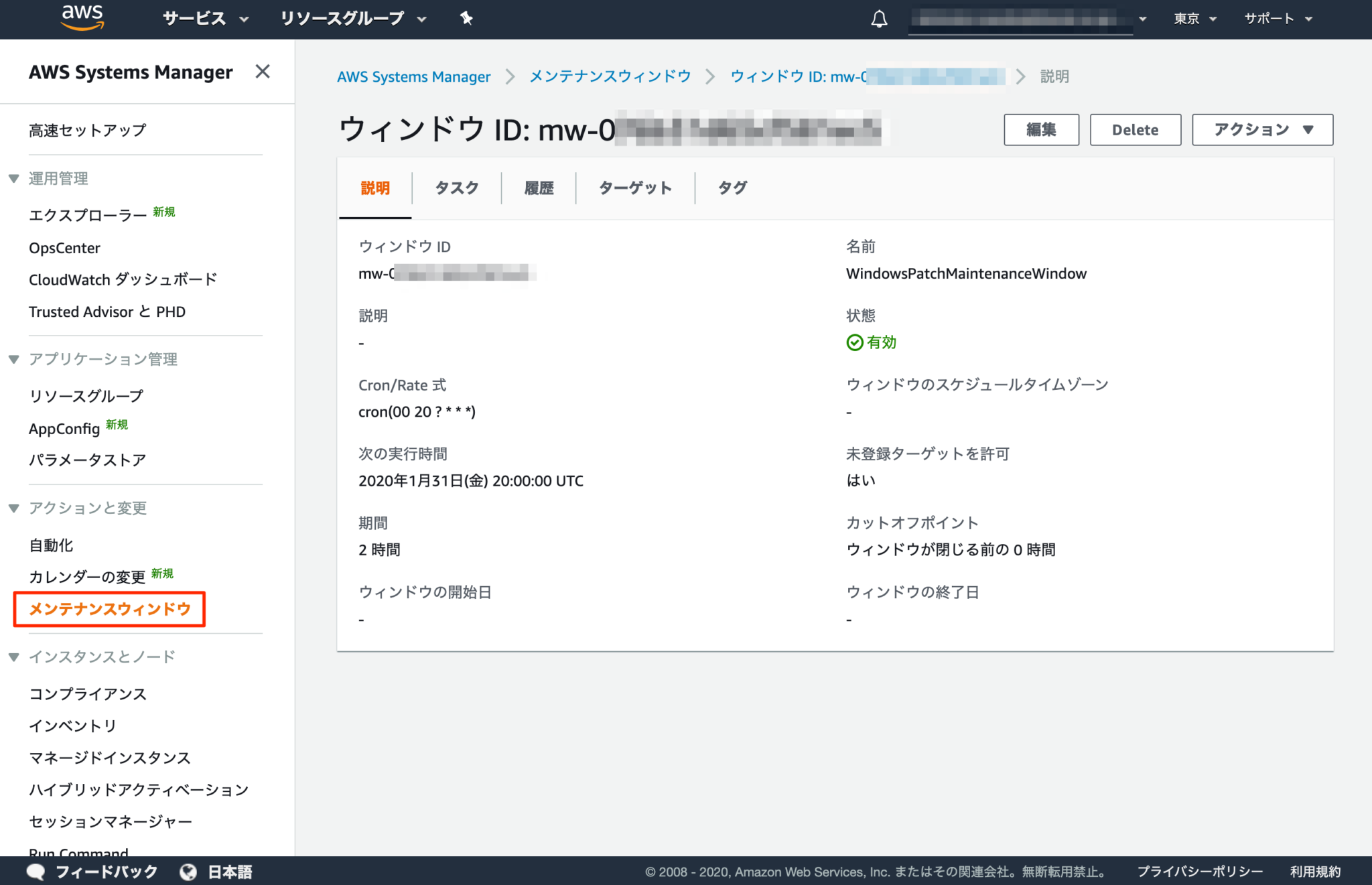Click the globe icon next to 日本語

pyautogui.click(x=188, y=870)
